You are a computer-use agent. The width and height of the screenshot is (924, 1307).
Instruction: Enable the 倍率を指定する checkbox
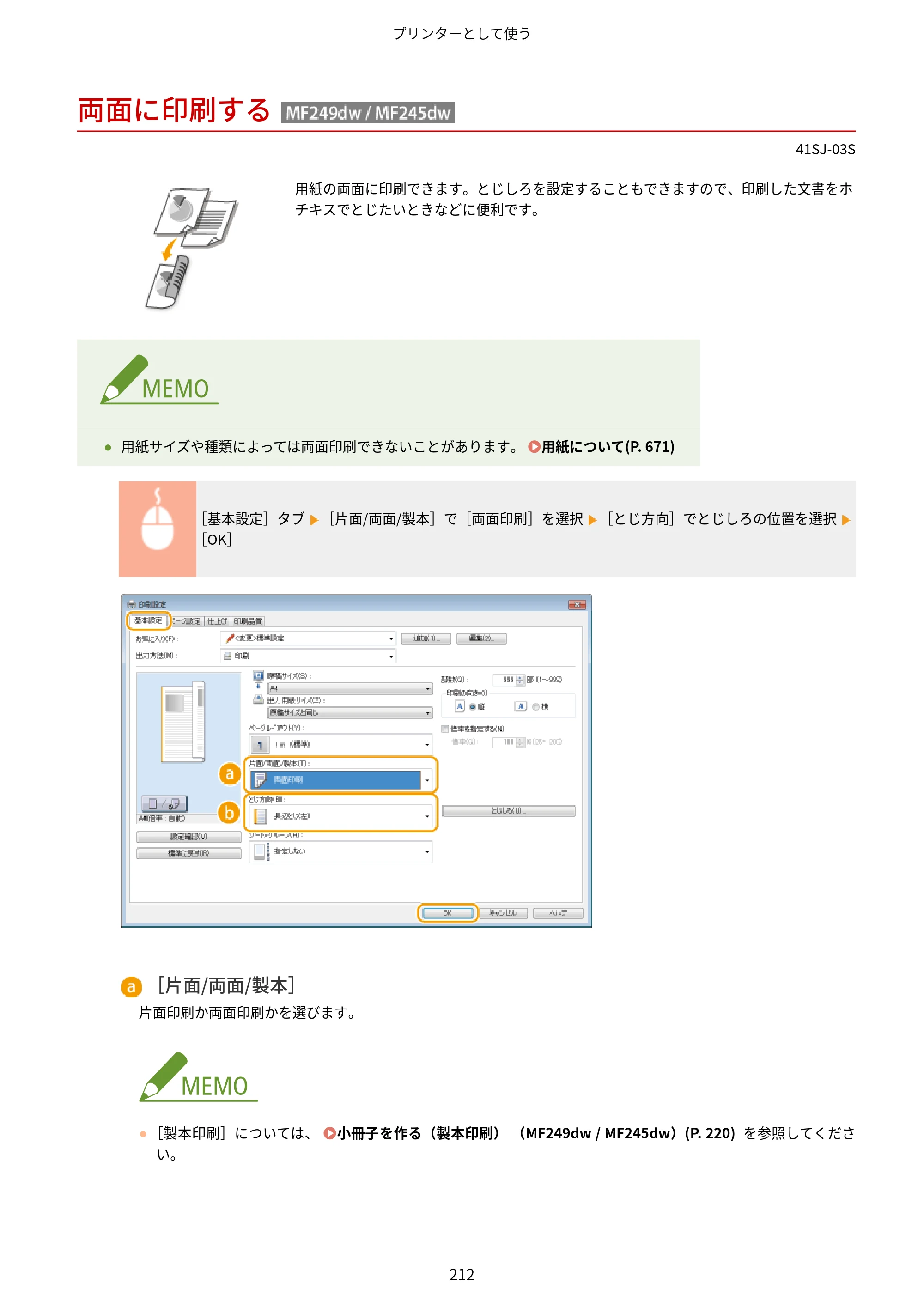(x=445, y=729)
